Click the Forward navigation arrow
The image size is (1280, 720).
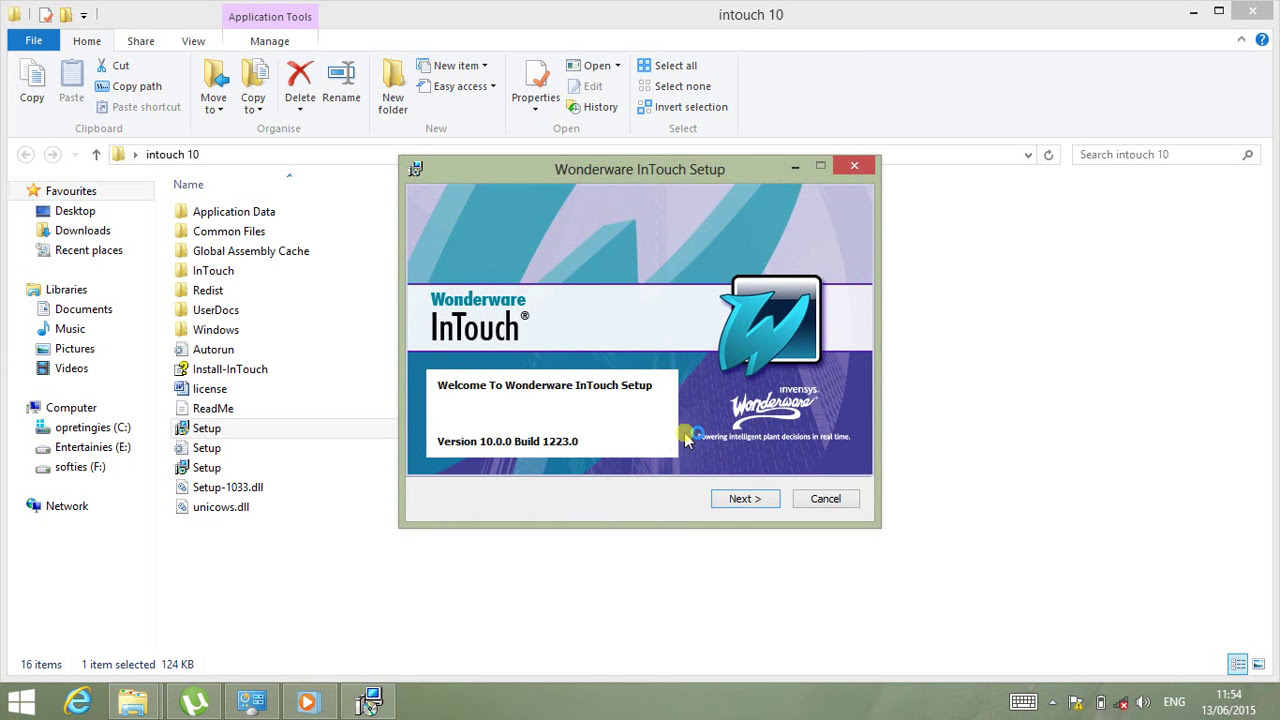point(52,155)
